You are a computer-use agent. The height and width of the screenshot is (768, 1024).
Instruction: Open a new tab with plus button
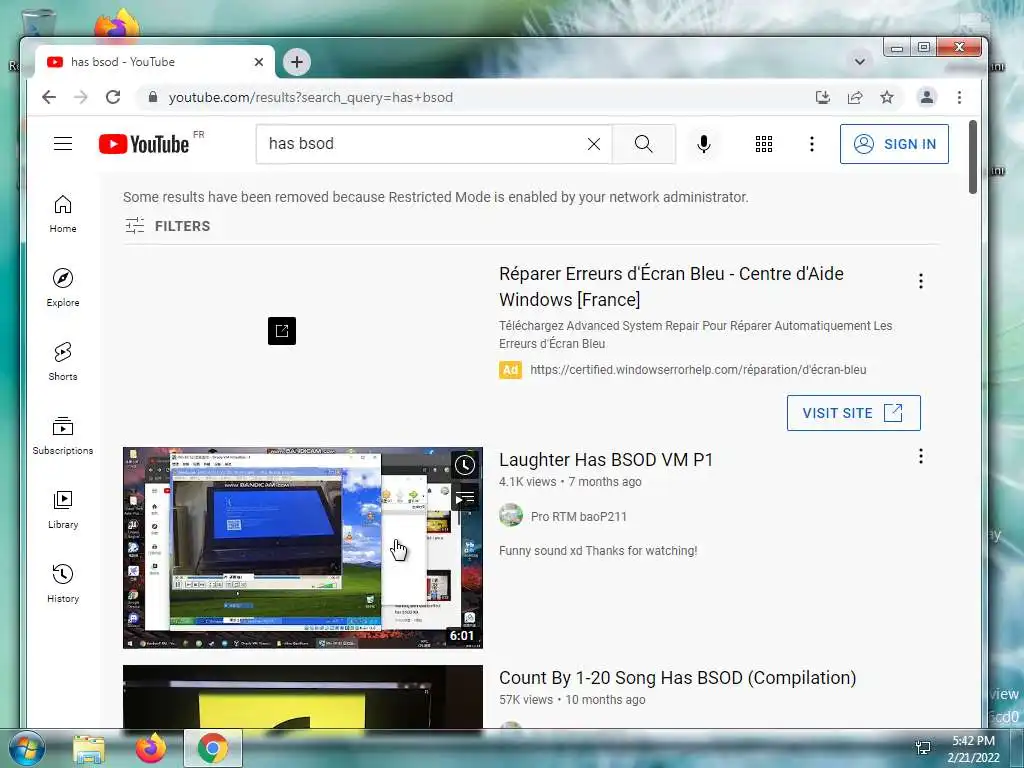pyautogui.click(x=297, y=62)
